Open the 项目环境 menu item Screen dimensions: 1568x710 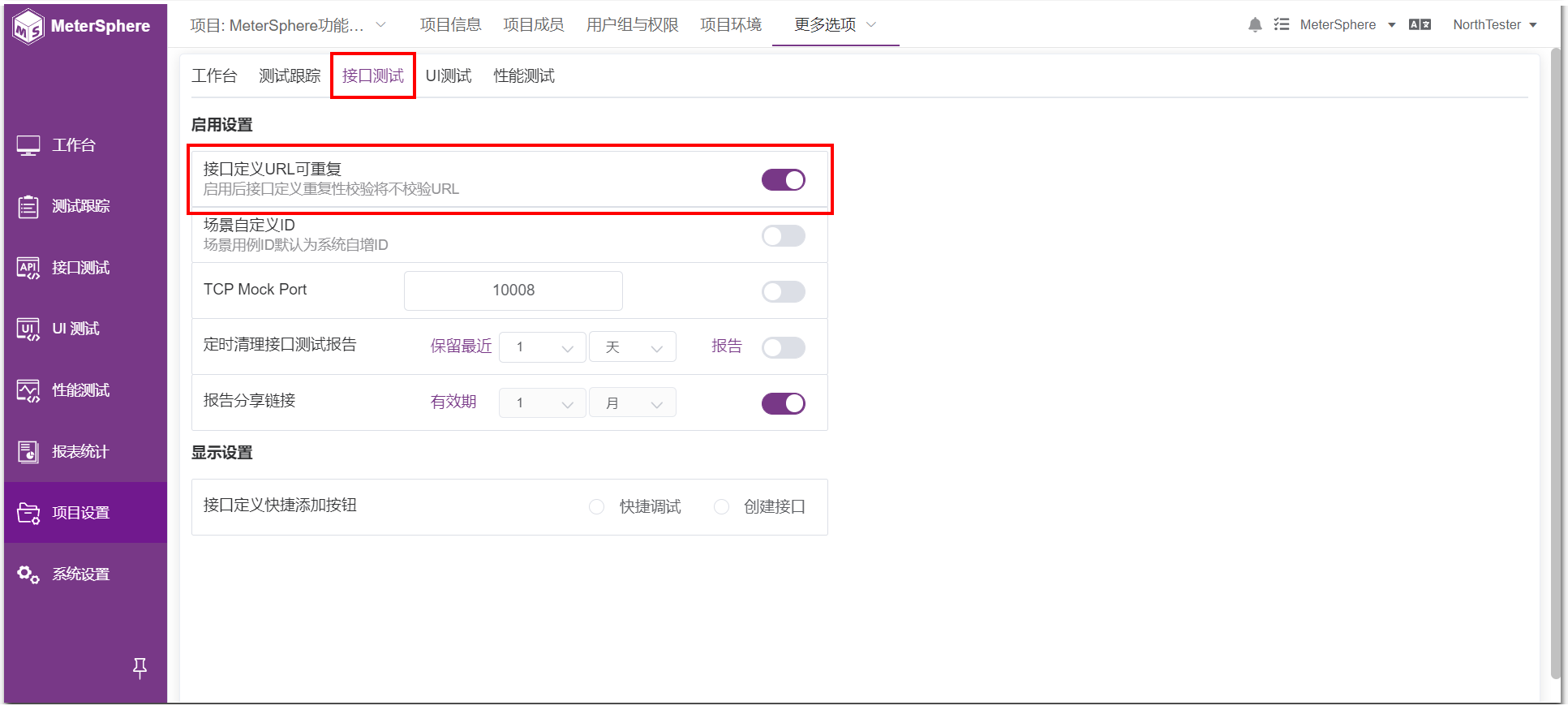[x=731, y=25]
